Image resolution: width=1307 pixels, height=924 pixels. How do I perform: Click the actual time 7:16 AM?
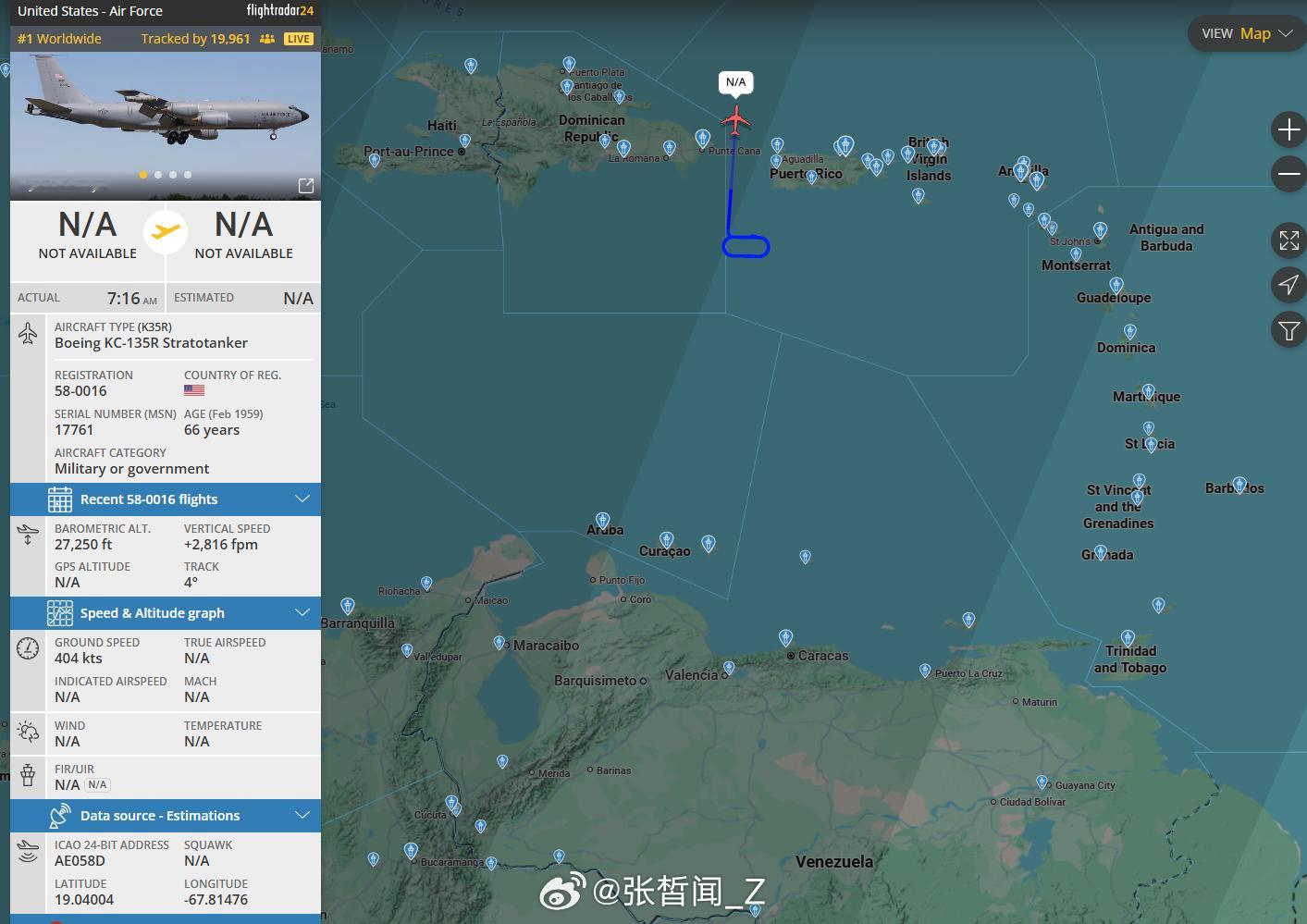pyautogui.click(x=131, y=298)
